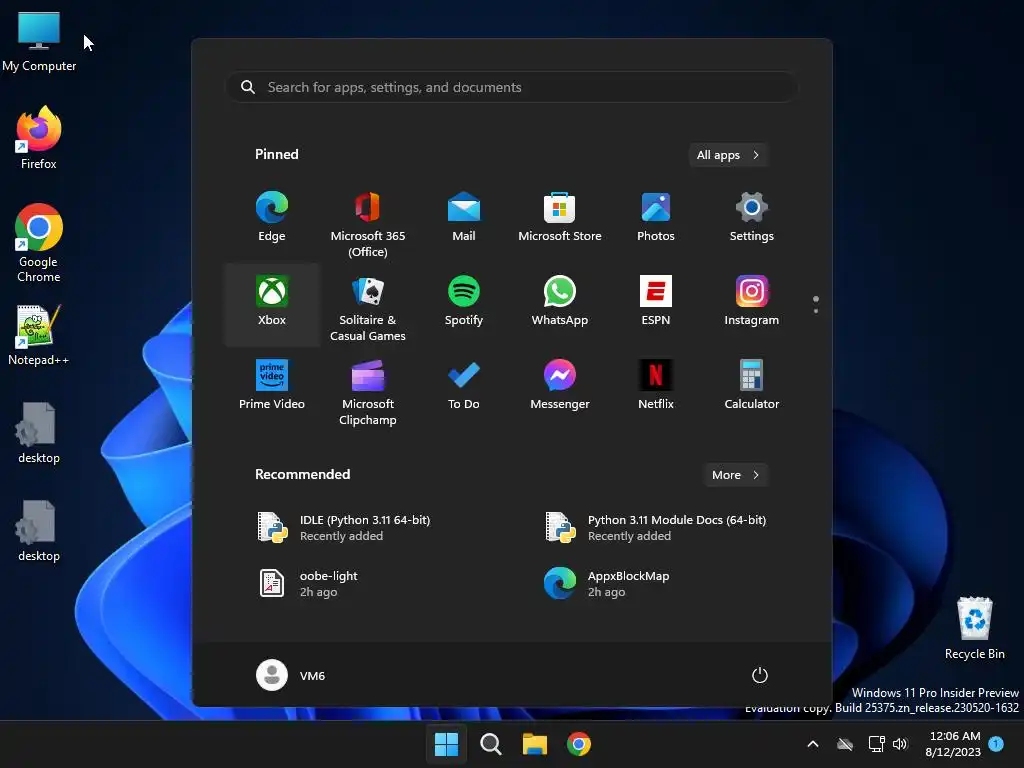
Task: Expand the All apps list
Action: click(728, 155)
